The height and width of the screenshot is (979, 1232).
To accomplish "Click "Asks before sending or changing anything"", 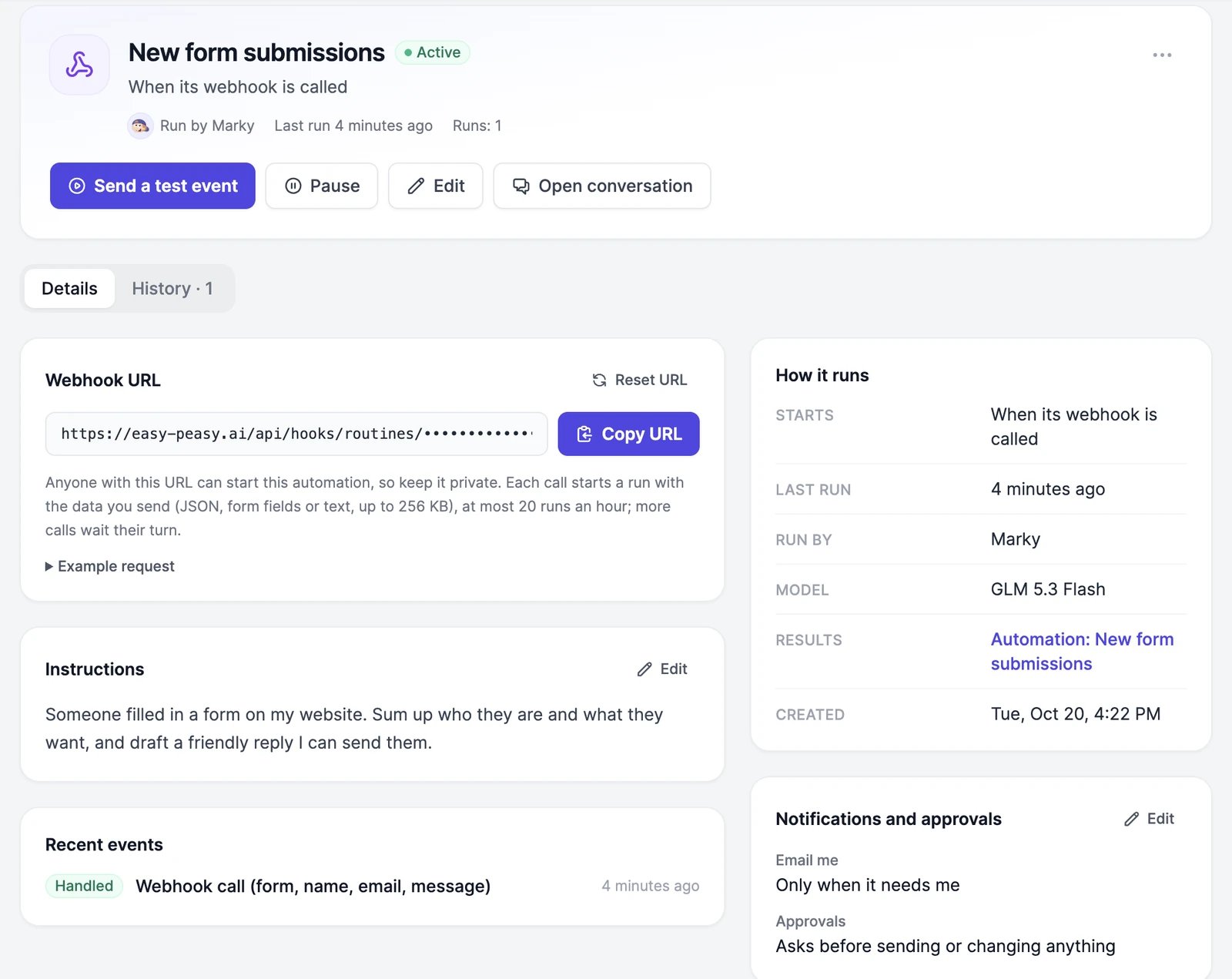I will tap(946, 946).
